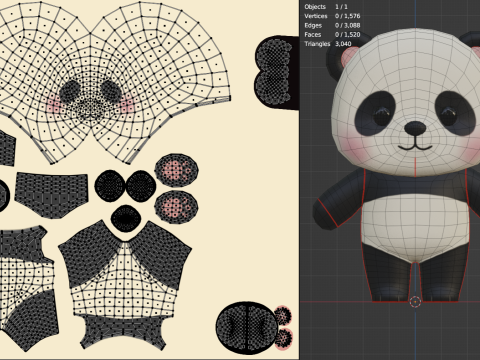The height and width of the screenshot is (360, 480).
Task: Click the 3D cursor between the panda's feet
Action: 415,302
